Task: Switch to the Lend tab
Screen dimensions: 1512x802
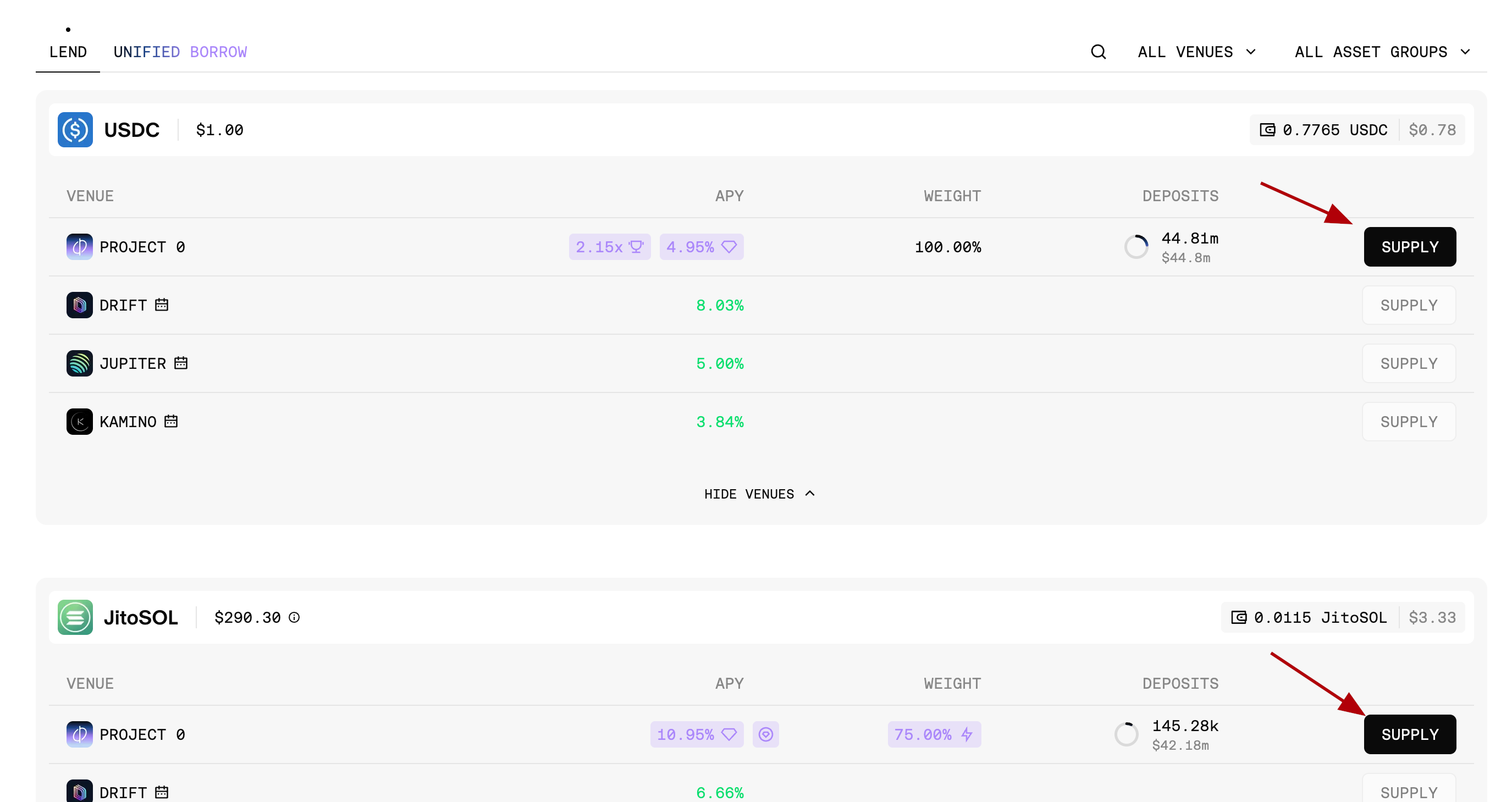Action: 68,52
